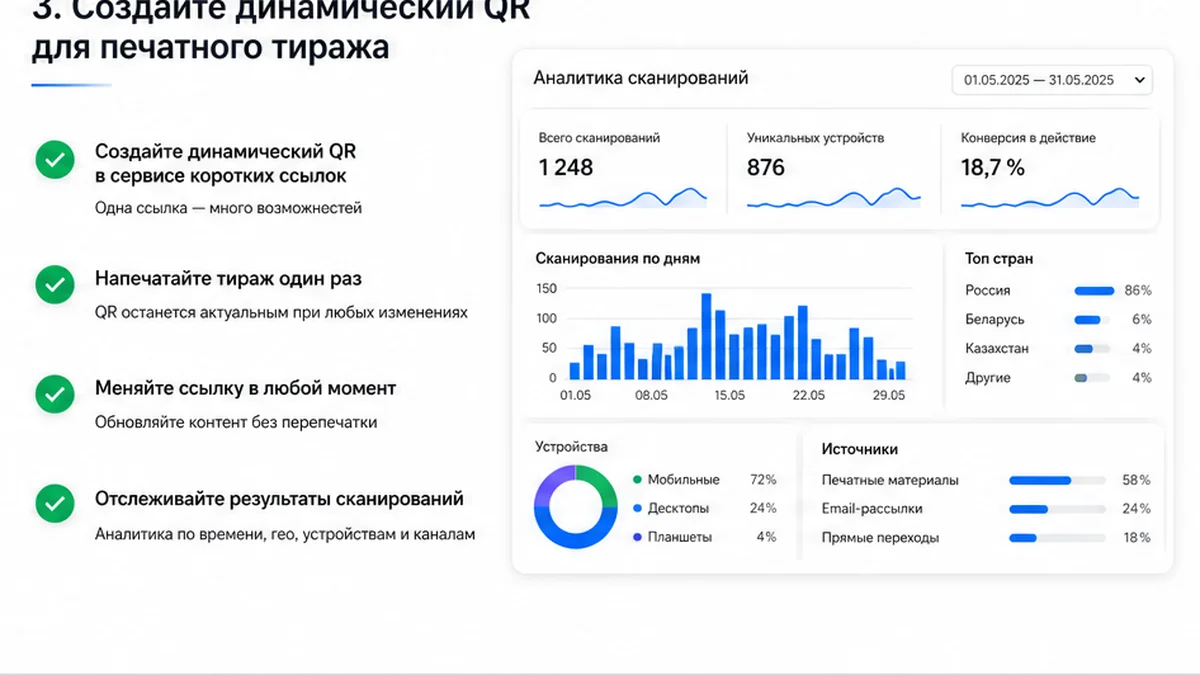Click the "Сканирования по дням" title
The image size is (1200, 675).
618,258
